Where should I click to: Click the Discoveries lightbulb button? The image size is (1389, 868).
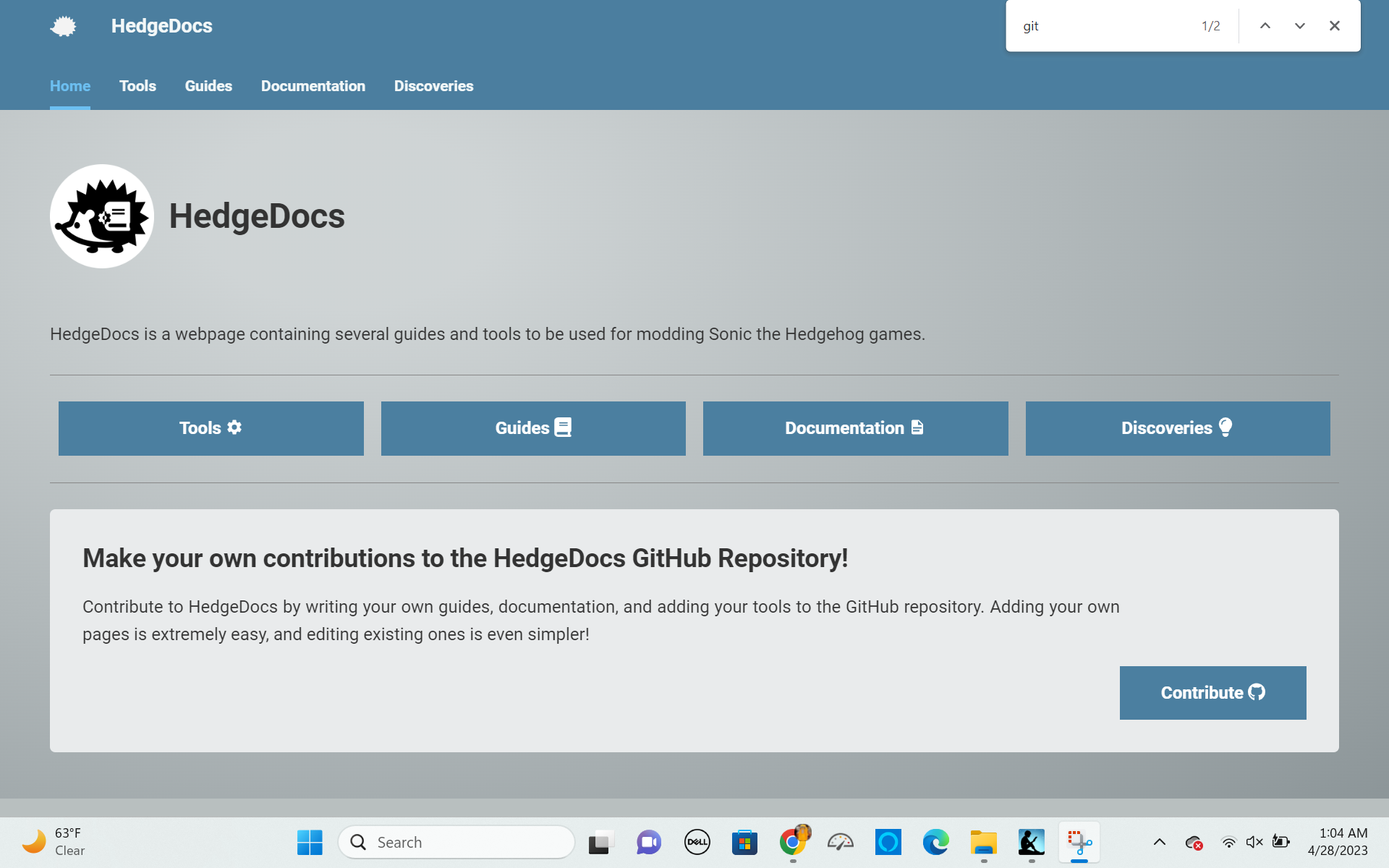tap(1177, 428)
